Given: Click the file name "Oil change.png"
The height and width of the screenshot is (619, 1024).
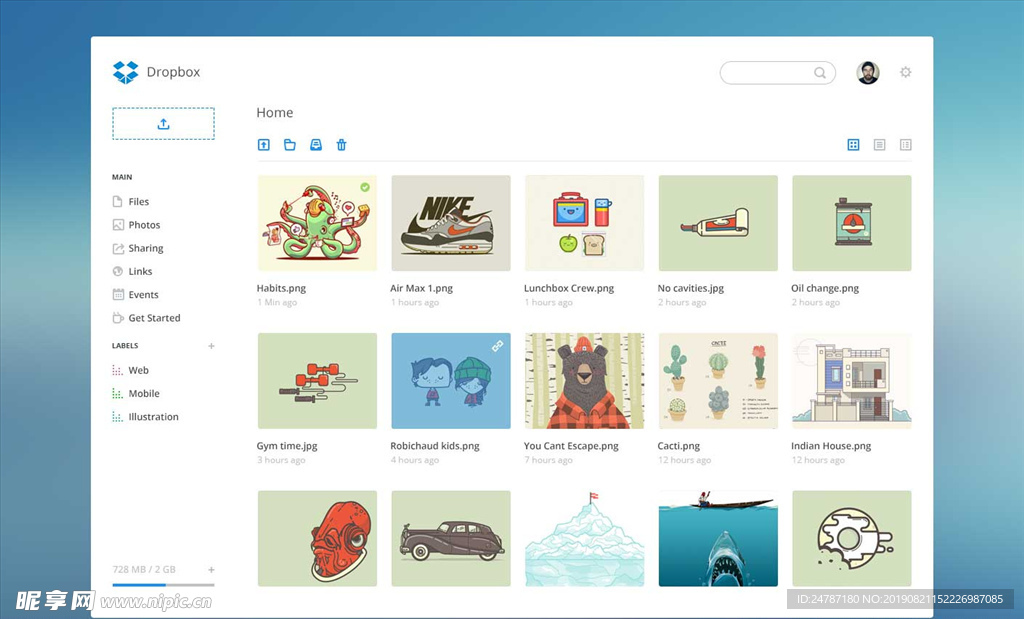Looking at the screenshot, I should pos(825,289).
